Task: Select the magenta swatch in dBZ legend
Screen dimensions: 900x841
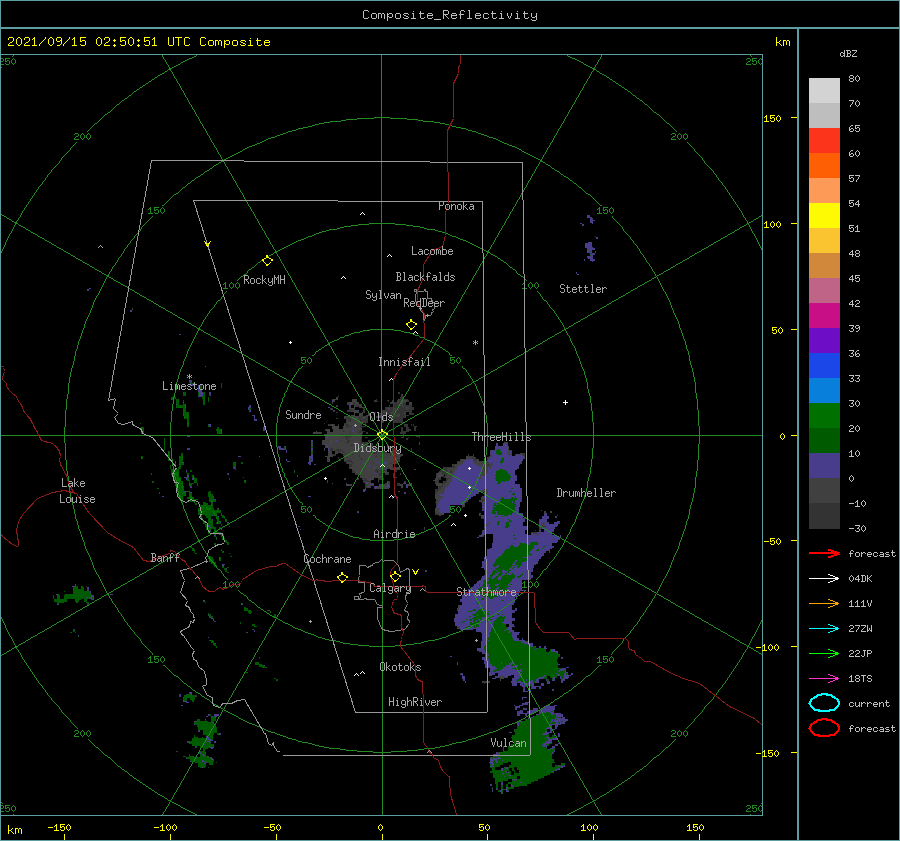Action: point(824,315)
